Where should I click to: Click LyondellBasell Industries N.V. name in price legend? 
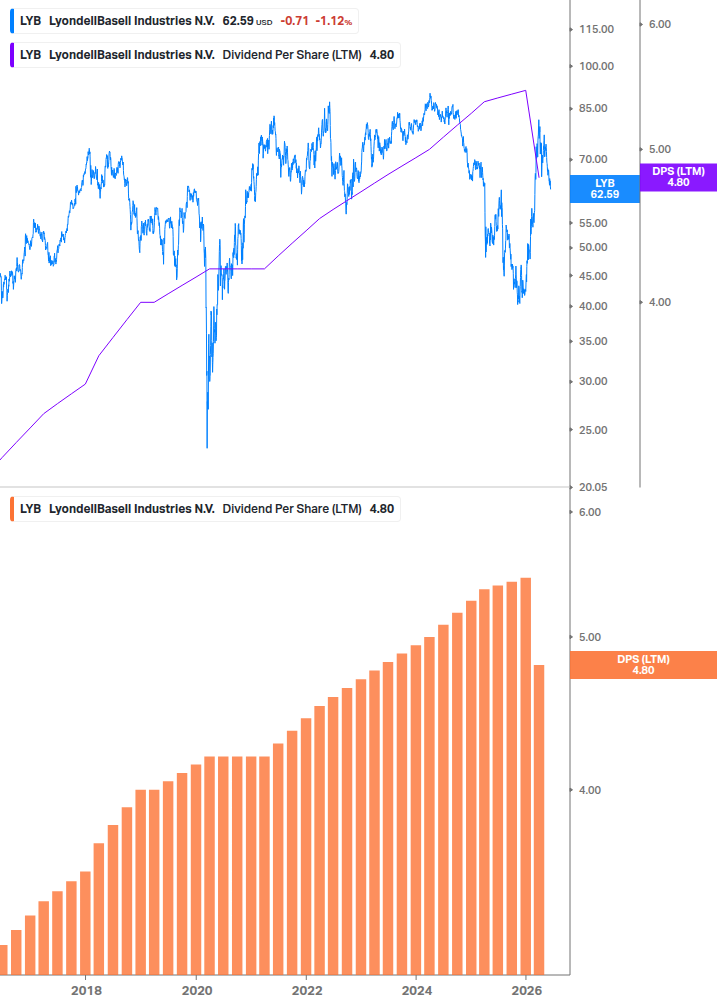131,21
